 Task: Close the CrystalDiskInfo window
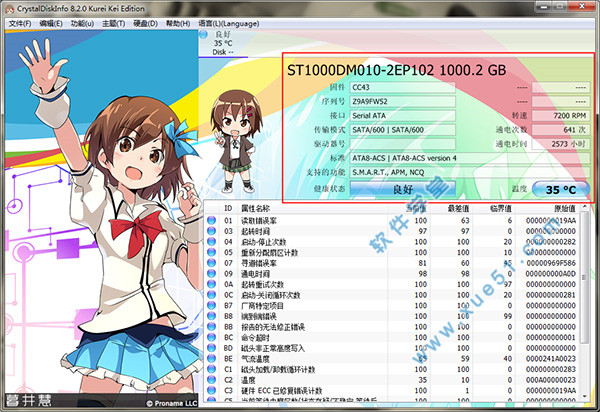(x=582, y=7)
